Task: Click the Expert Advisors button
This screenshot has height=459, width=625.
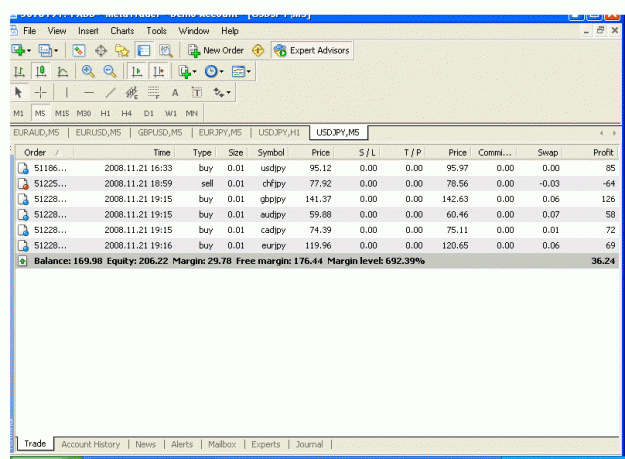Action: [x=312, y=51]
